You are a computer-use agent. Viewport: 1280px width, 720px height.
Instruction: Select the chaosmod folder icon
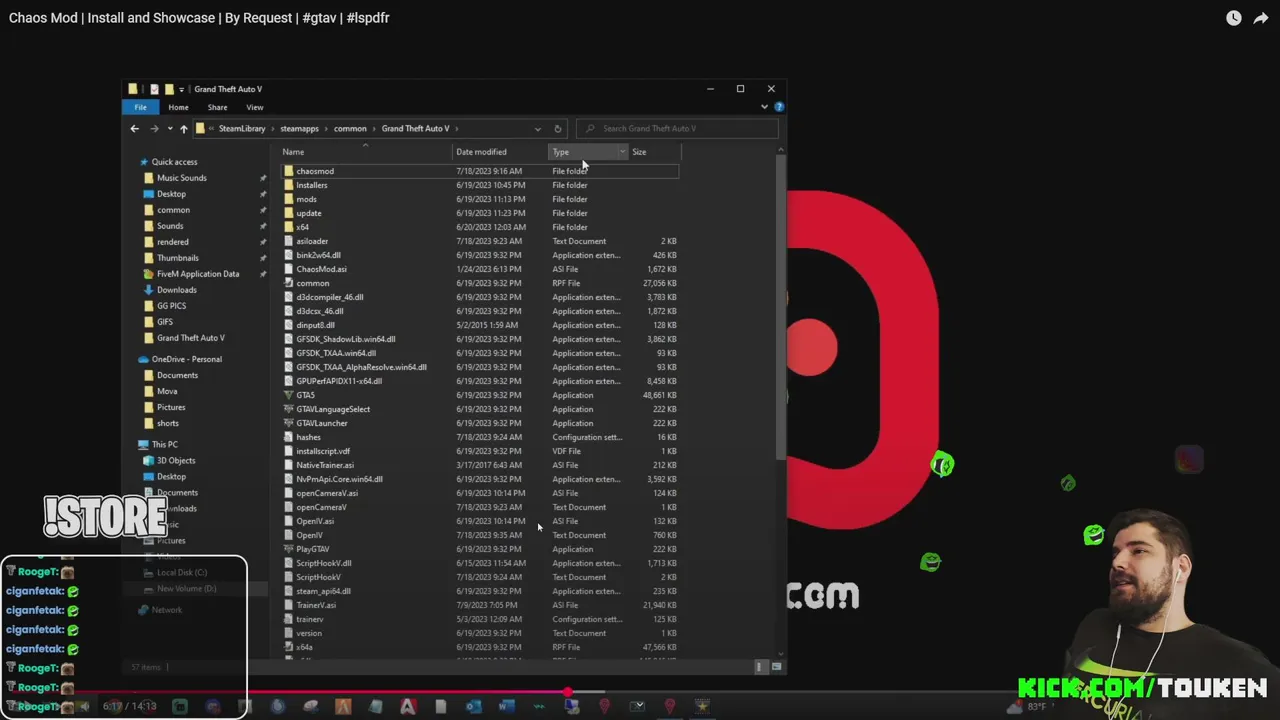click(288, 171)
